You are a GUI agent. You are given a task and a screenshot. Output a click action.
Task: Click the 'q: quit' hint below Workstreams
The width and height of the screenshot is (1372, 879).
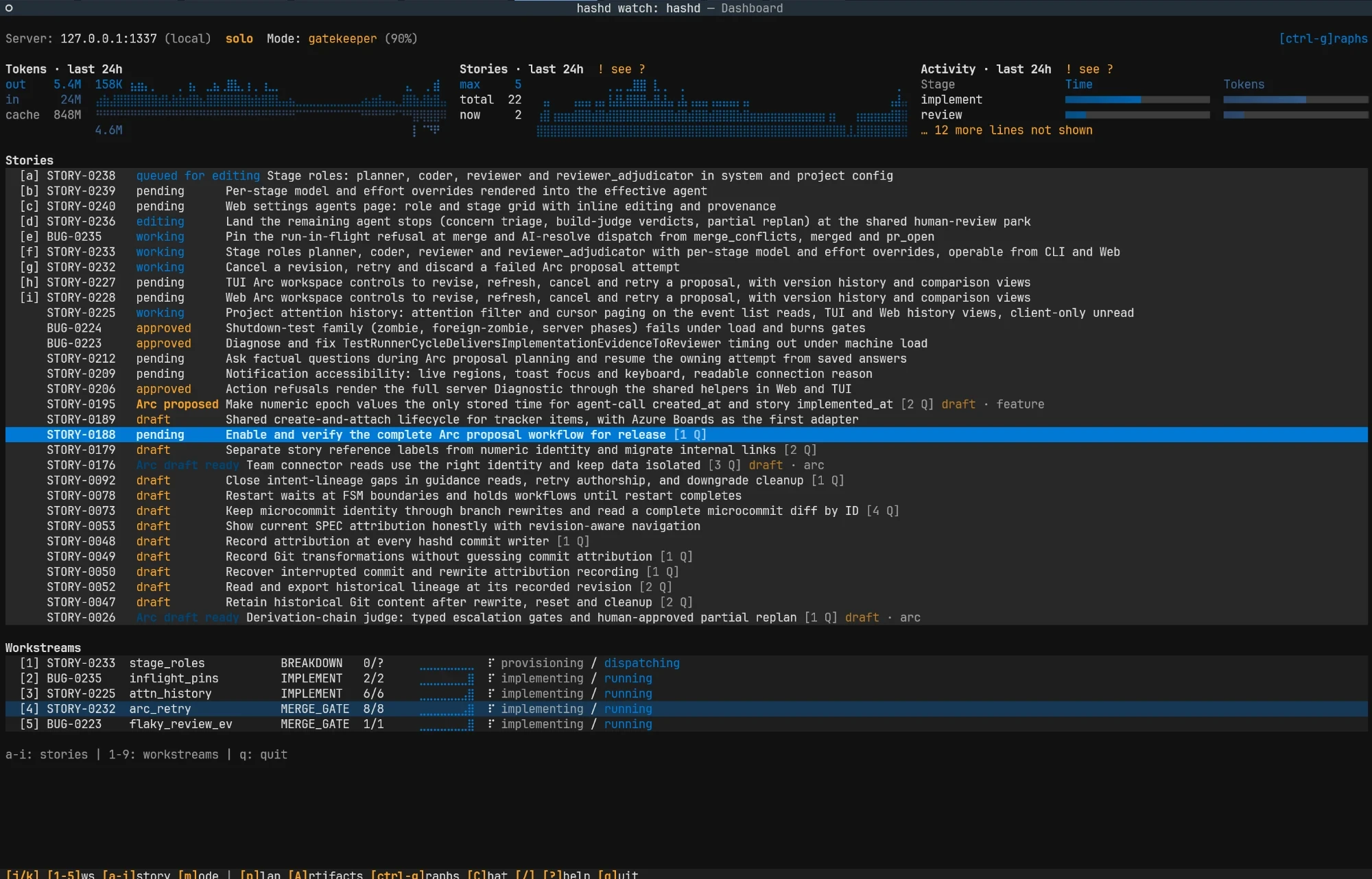coord(263,754)
